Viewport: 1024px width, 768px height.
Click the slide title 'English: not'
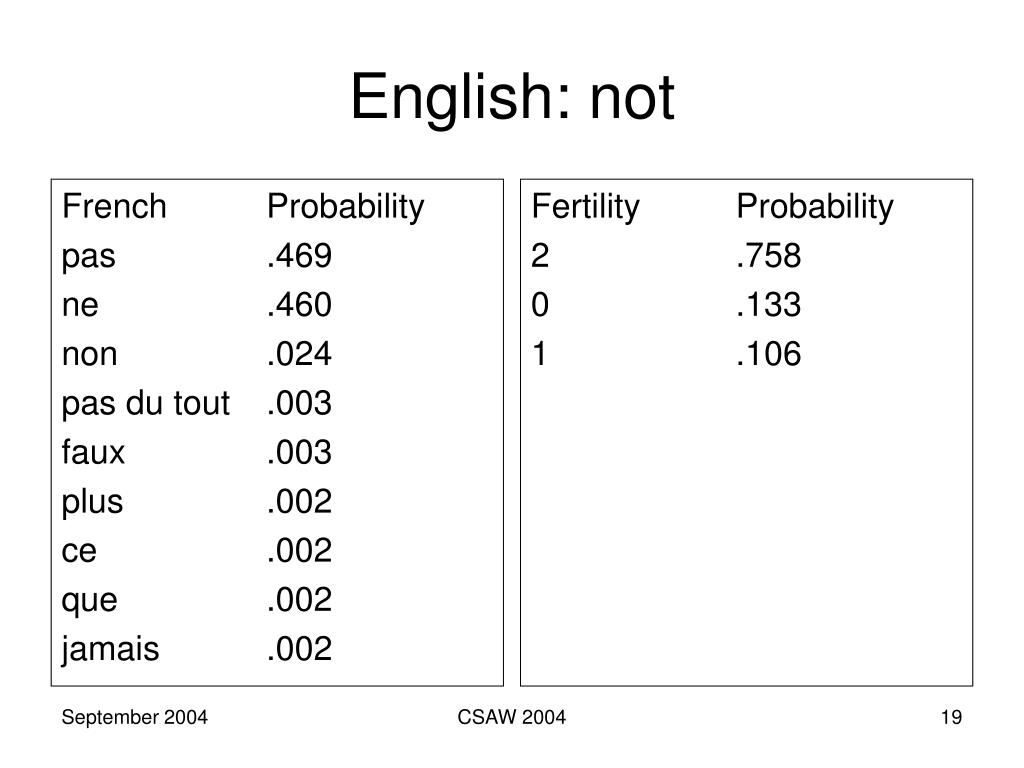pos(512,97)
